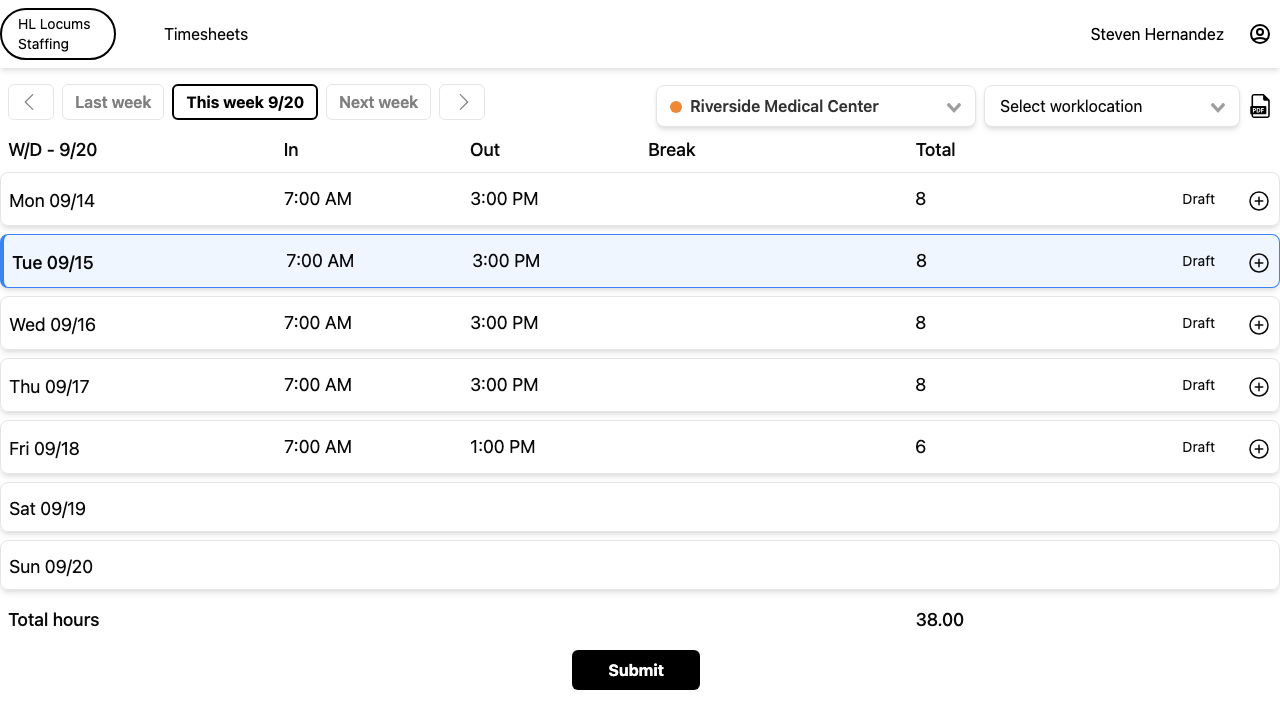Screen dimensions: 1280x720
Task: Click the 38.00 total hours value
Action: point(940,620)
